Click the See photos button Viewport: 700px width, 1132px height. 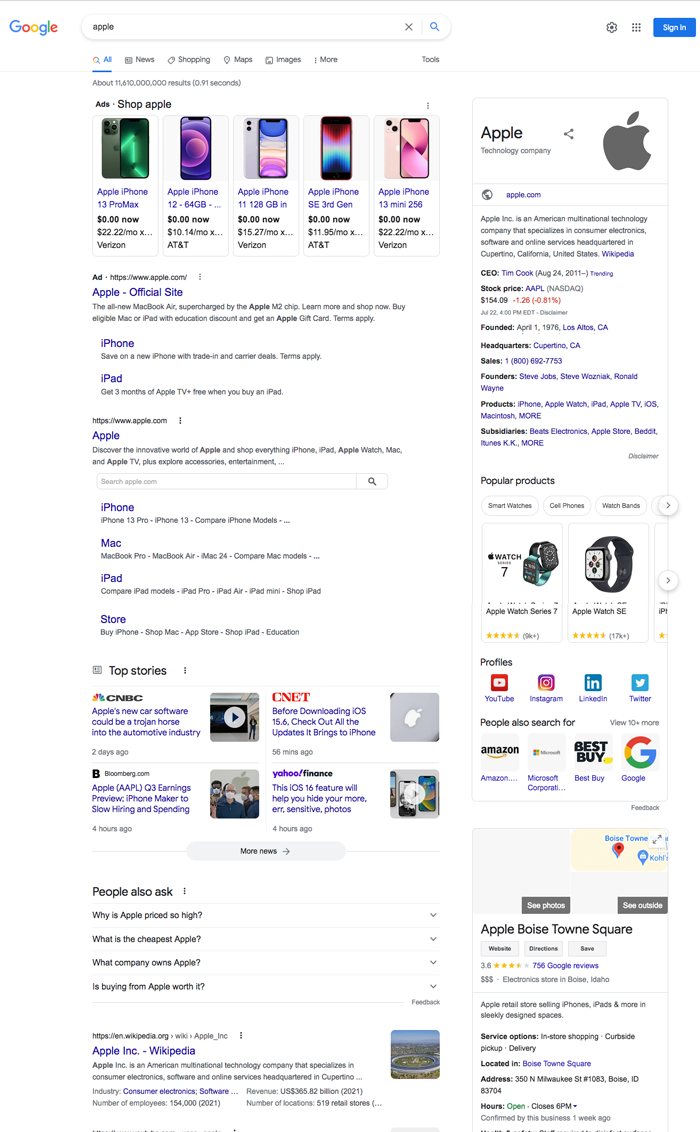tap(546, 905)
